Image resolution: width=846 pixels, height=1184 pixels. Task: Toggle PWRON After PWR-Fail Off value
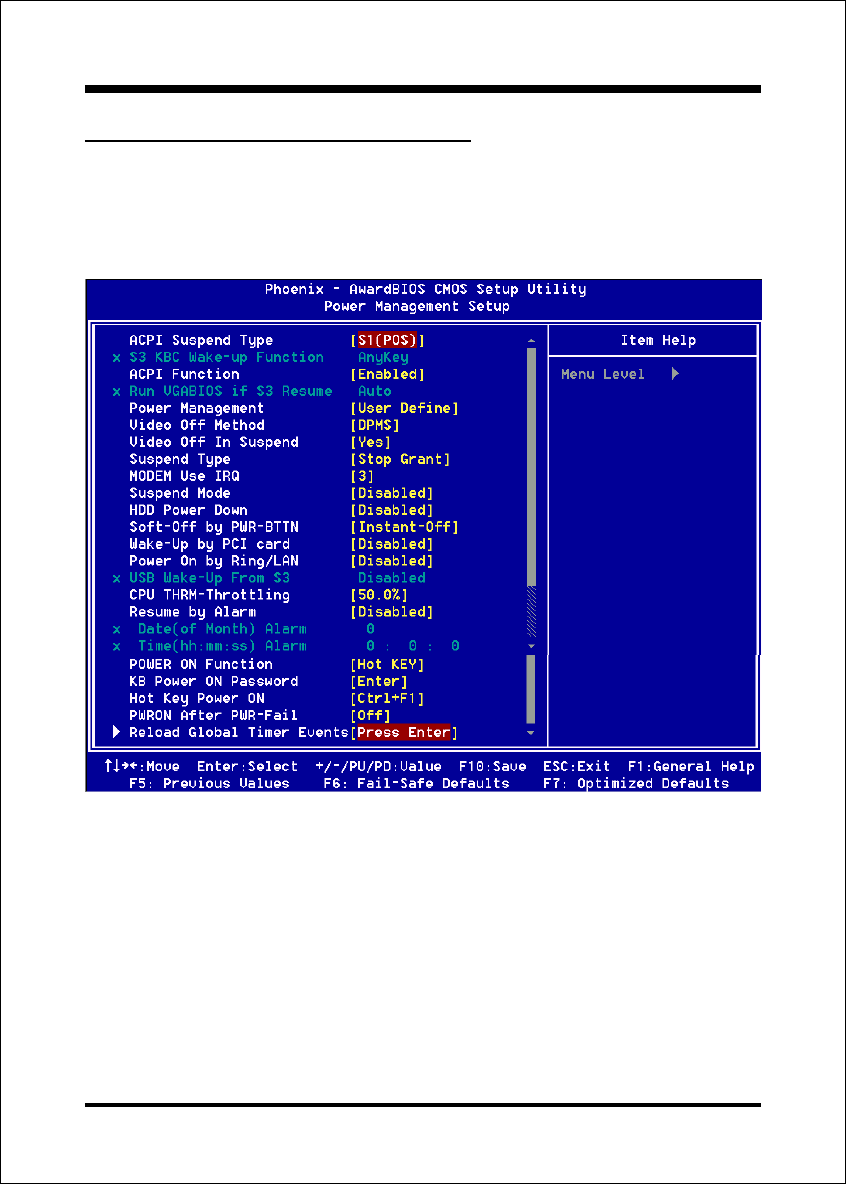(371, 715)
